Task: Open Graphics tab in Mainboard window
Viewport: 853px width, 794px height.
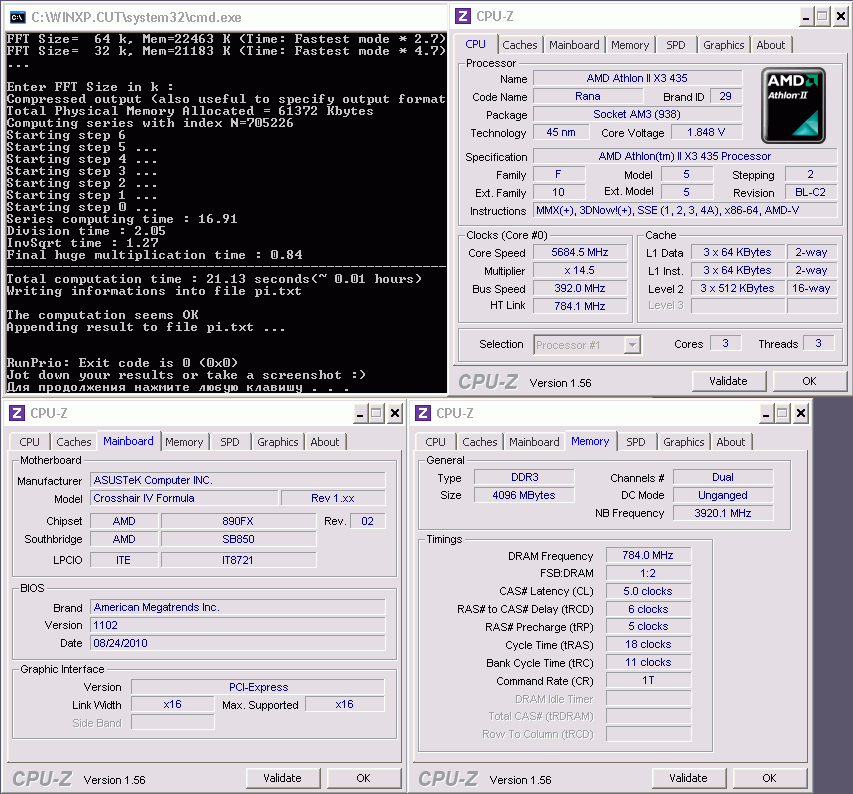Action: coord(277,442)
